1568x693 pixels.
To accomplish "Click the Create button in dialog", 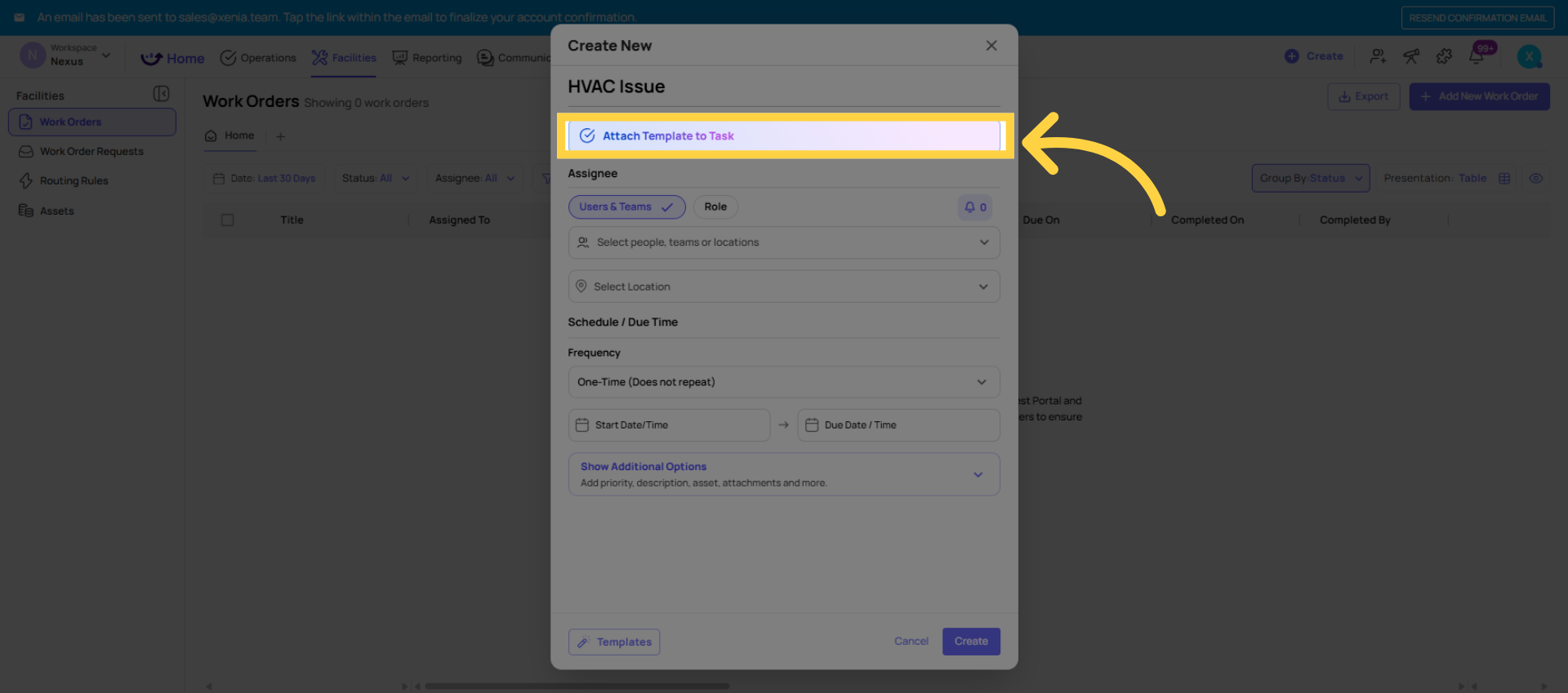I will [x=971, y=642].
